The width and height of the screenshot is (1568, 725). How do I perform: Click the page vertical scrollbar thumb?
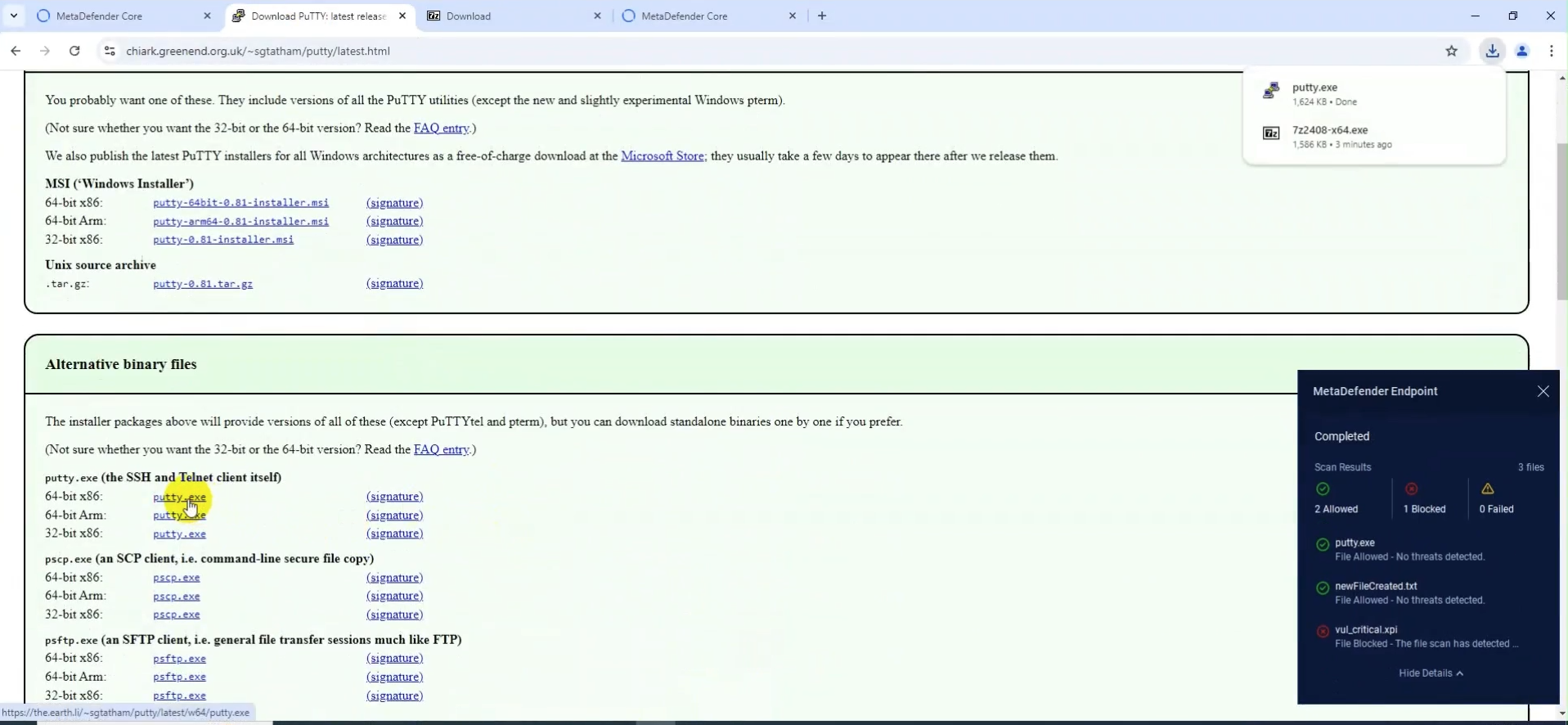(1561, 221)
